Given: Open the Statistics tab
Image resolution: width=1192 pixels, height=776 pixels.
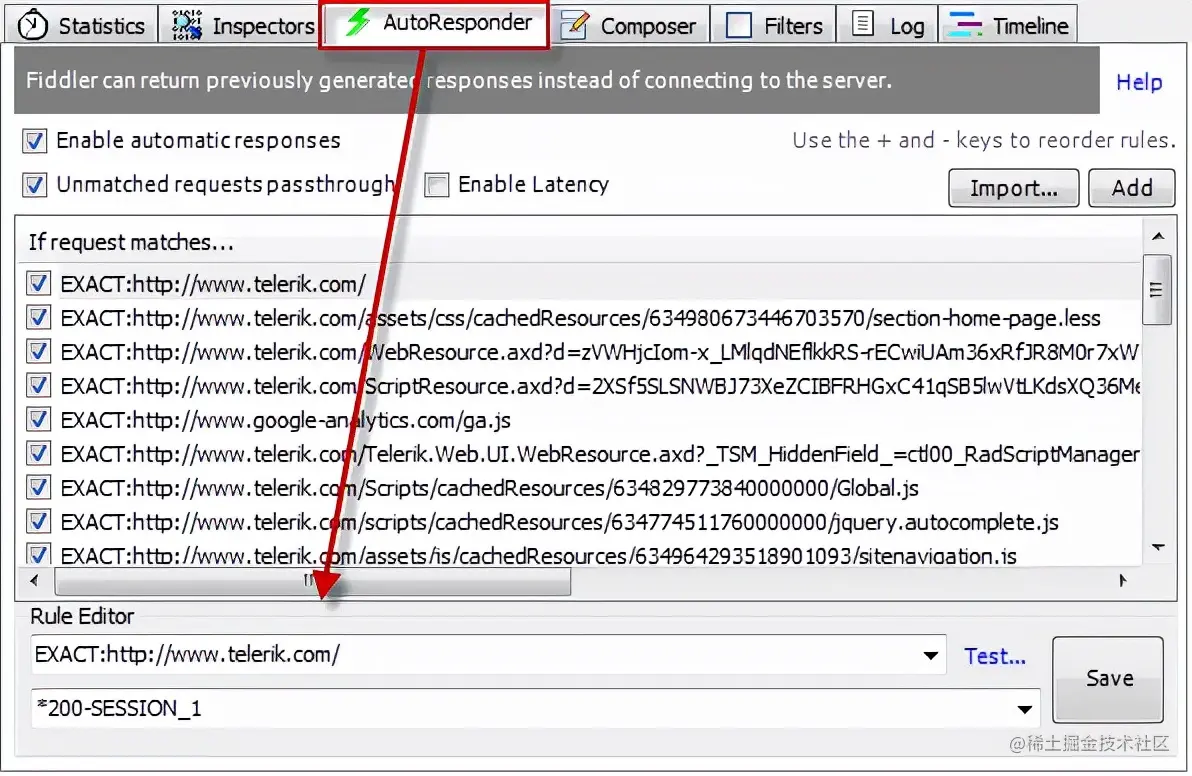Looking at the screenshot, I should tap(81, 25).
